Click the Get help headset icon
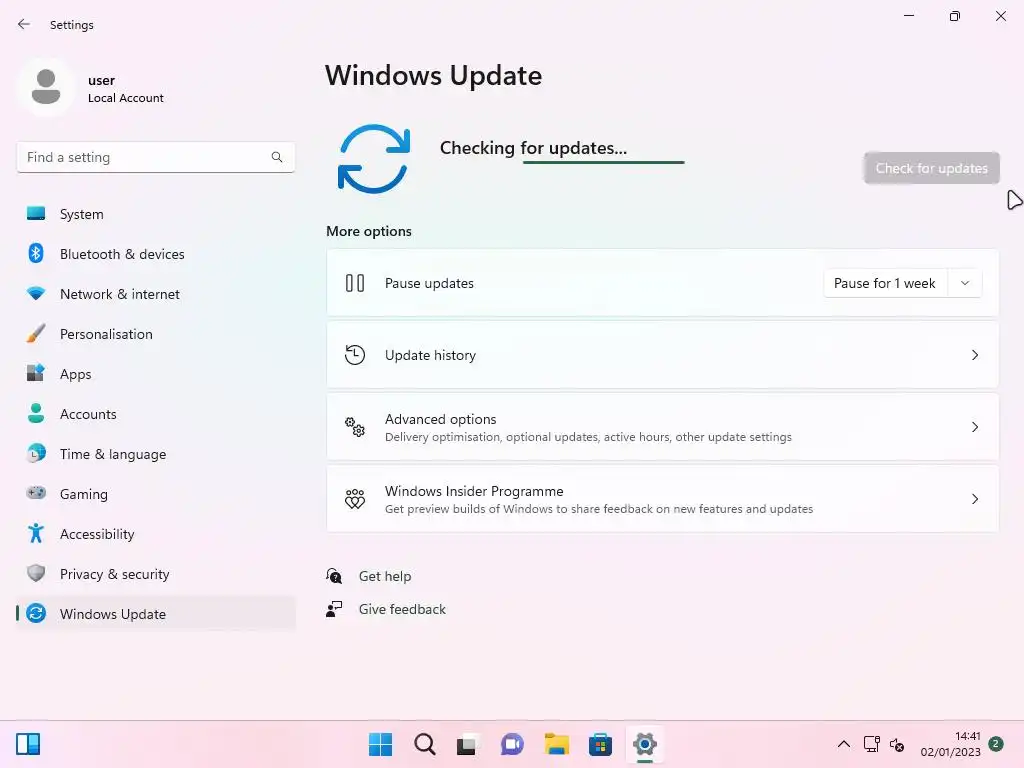Screen dimensions: 1024x768 tap(334, 575)
